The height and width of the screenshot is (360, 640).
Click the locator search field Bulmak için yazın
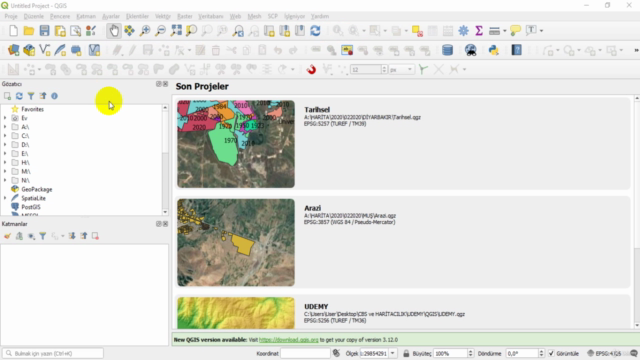tap(53, 353)
